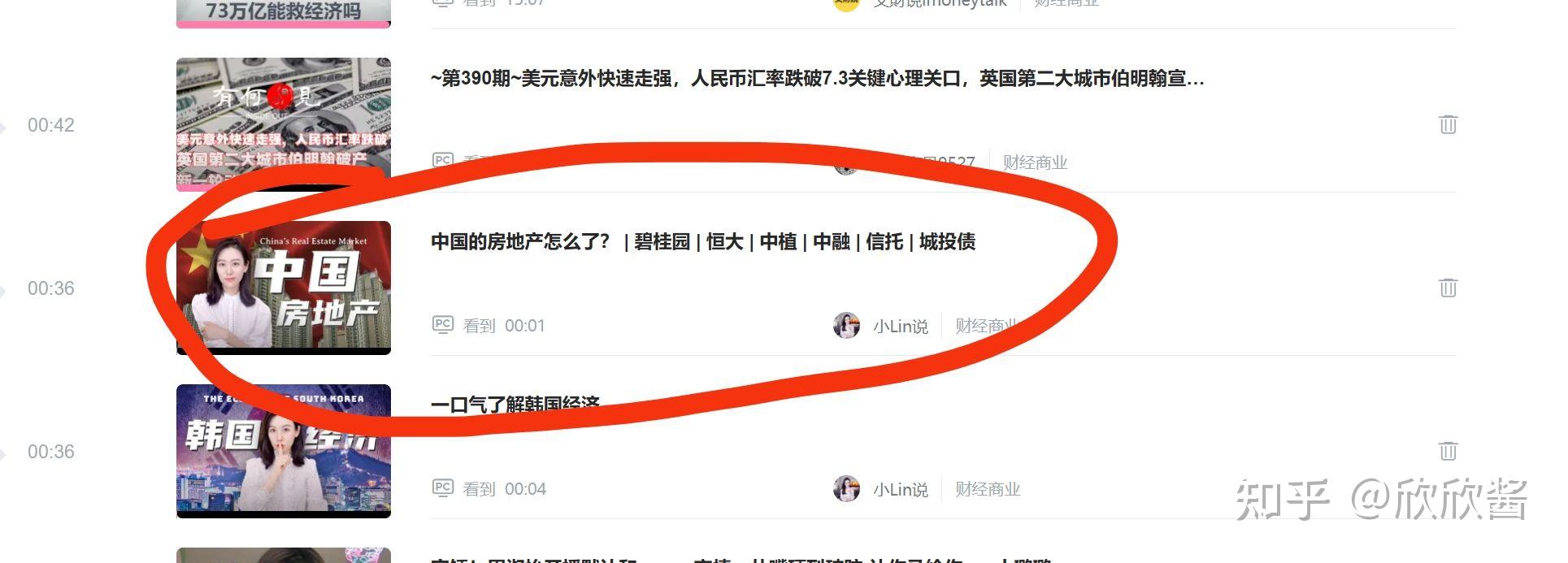Click PC device icon under 中国的房地产 entry
Viewport: 1568px width, 563px height.
[x=442, y=325]
